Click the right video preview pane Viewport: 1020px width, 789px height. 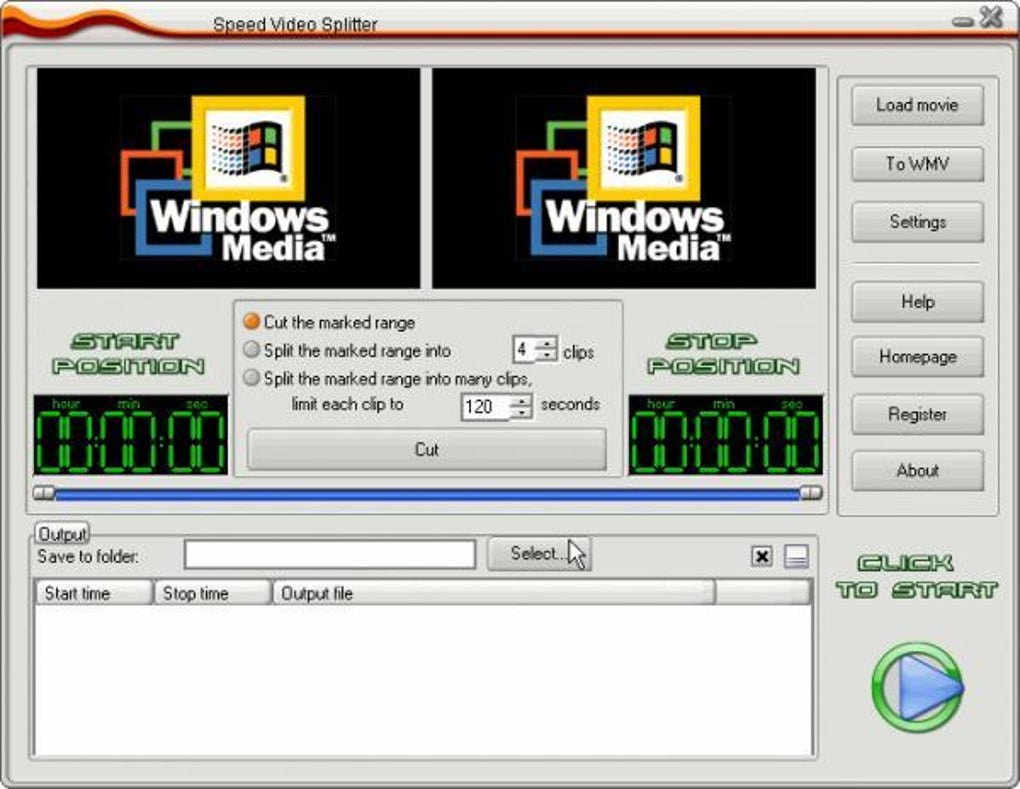click(624, 178)
